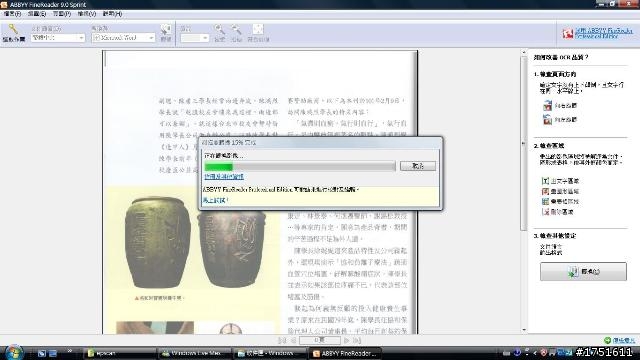Image resolution: width=640 pixels, height=360 pixels.
Task: Open the View (V) menu
Action: tap(87, 14)
